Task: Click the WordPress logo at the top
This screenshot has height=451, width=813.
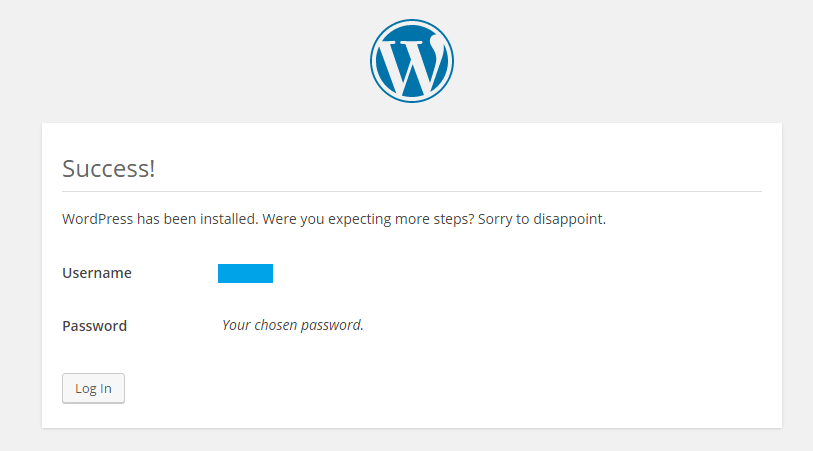Action: coord(412,61)
